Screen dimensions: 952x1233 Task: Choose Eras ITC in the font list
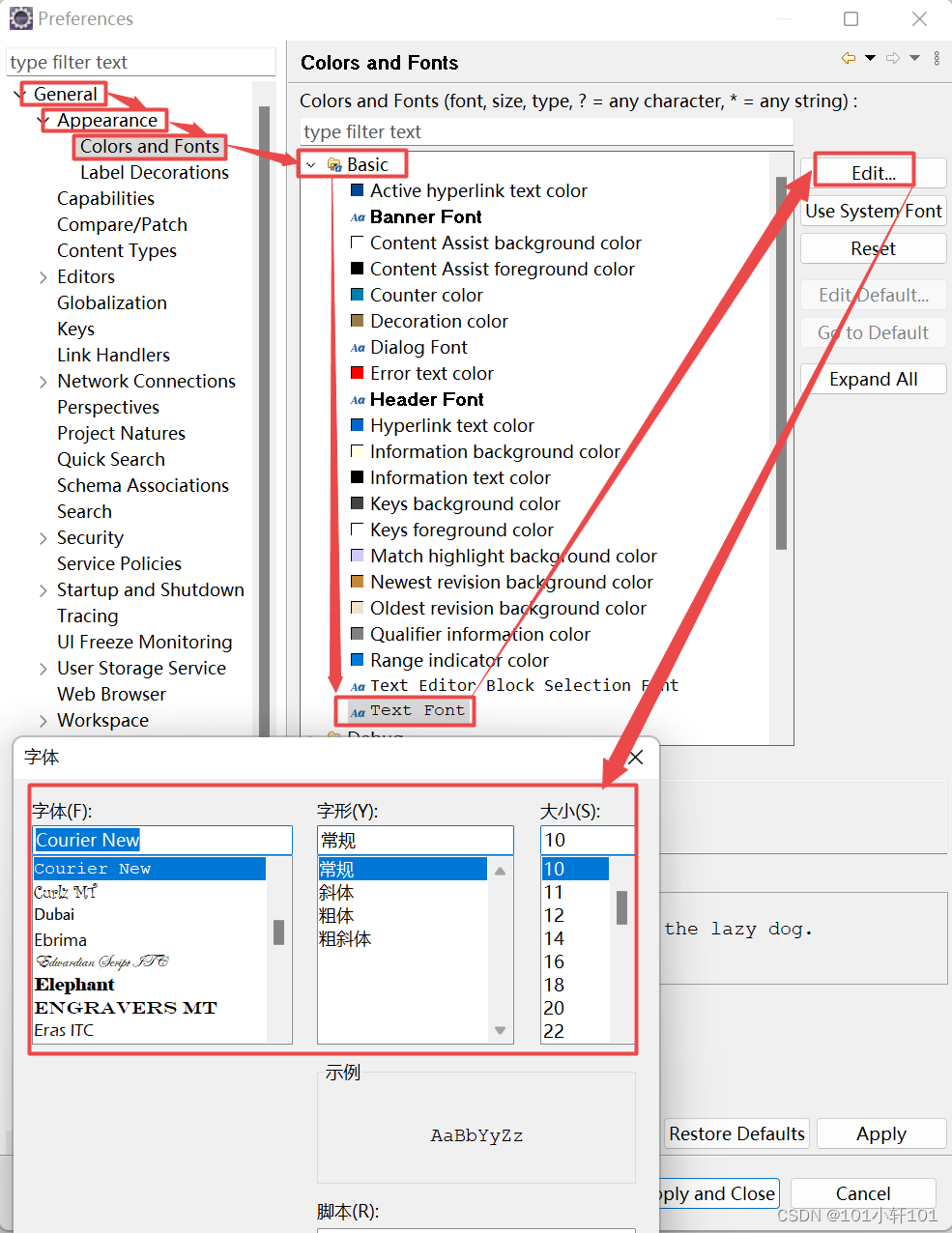(64, 1030)
